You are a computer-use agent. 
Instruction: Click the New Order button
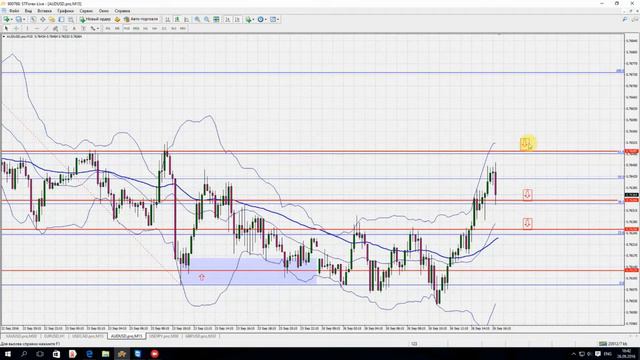tap(95, 19)
